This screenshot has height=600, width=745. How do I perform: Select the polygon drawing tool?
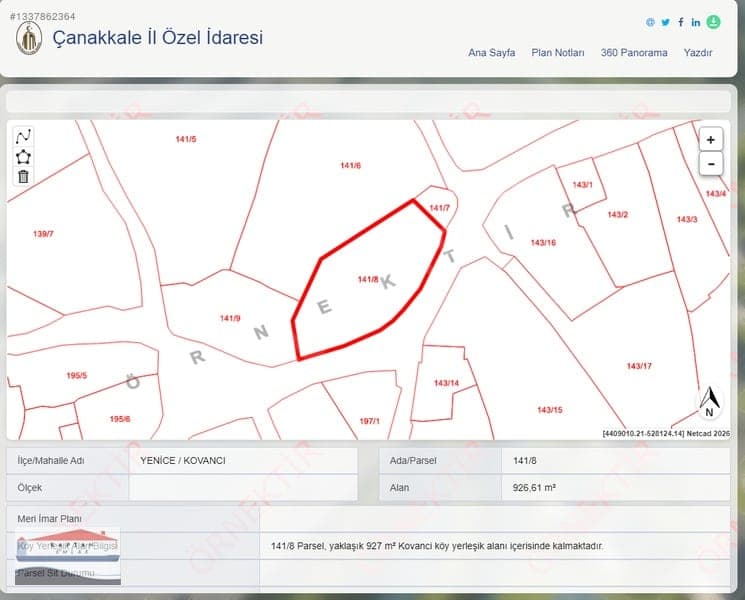[x=23, y=157]
